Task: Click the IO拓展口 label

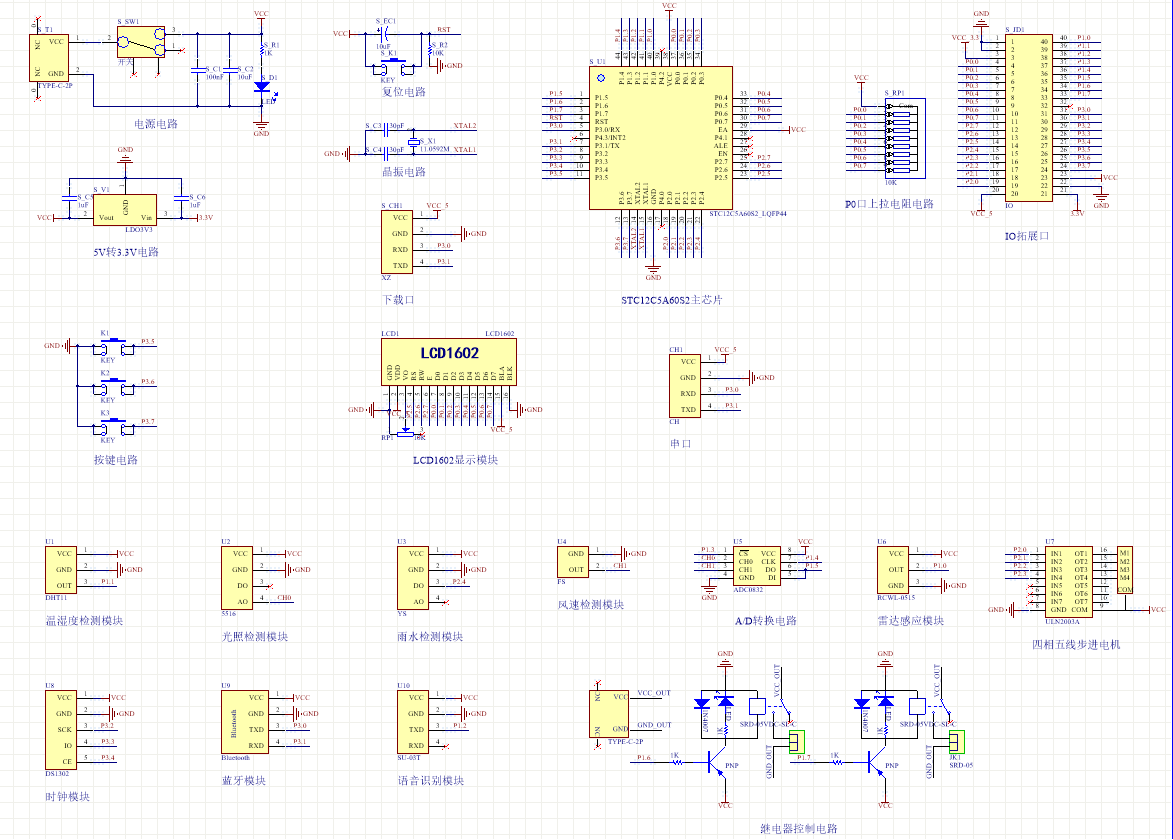Action: click(x=1026, y=236)
